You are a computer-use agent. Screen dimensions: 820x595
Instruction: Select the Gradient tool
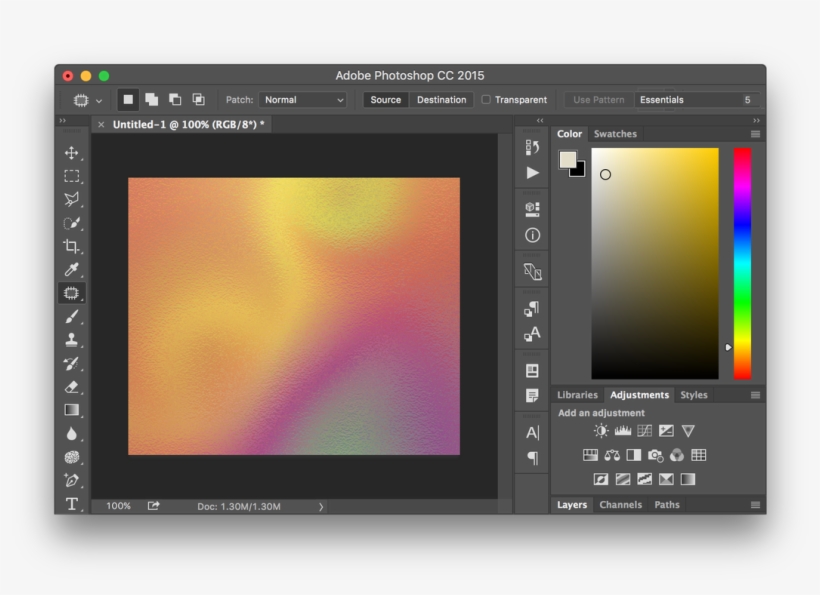coord(72,410)
